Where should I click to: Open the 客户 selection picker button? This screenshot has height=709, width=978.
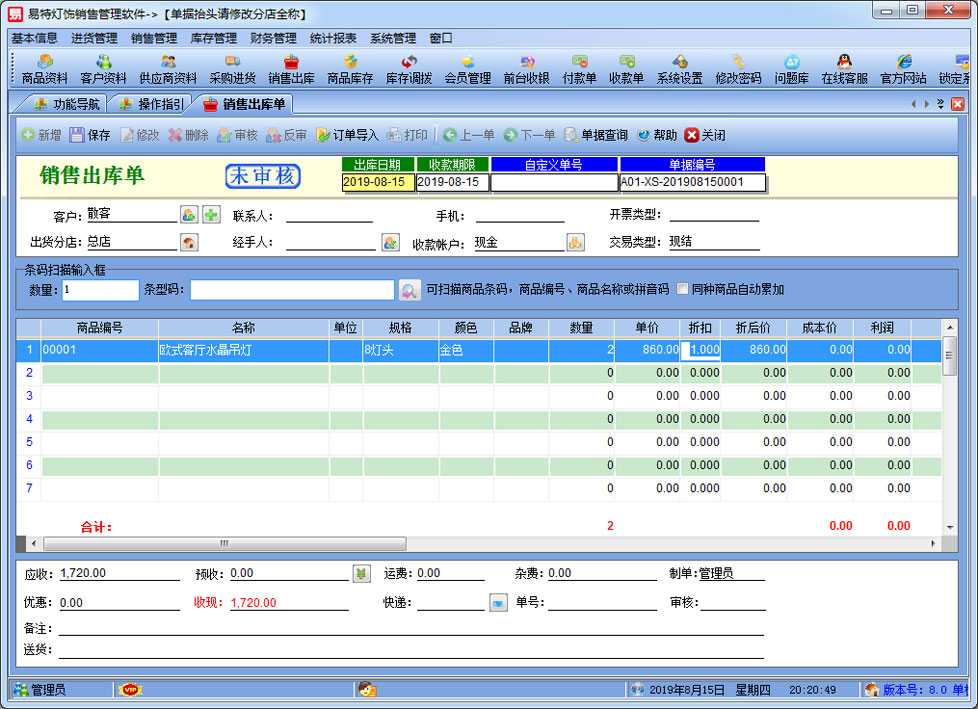click(x=189, y=214)
